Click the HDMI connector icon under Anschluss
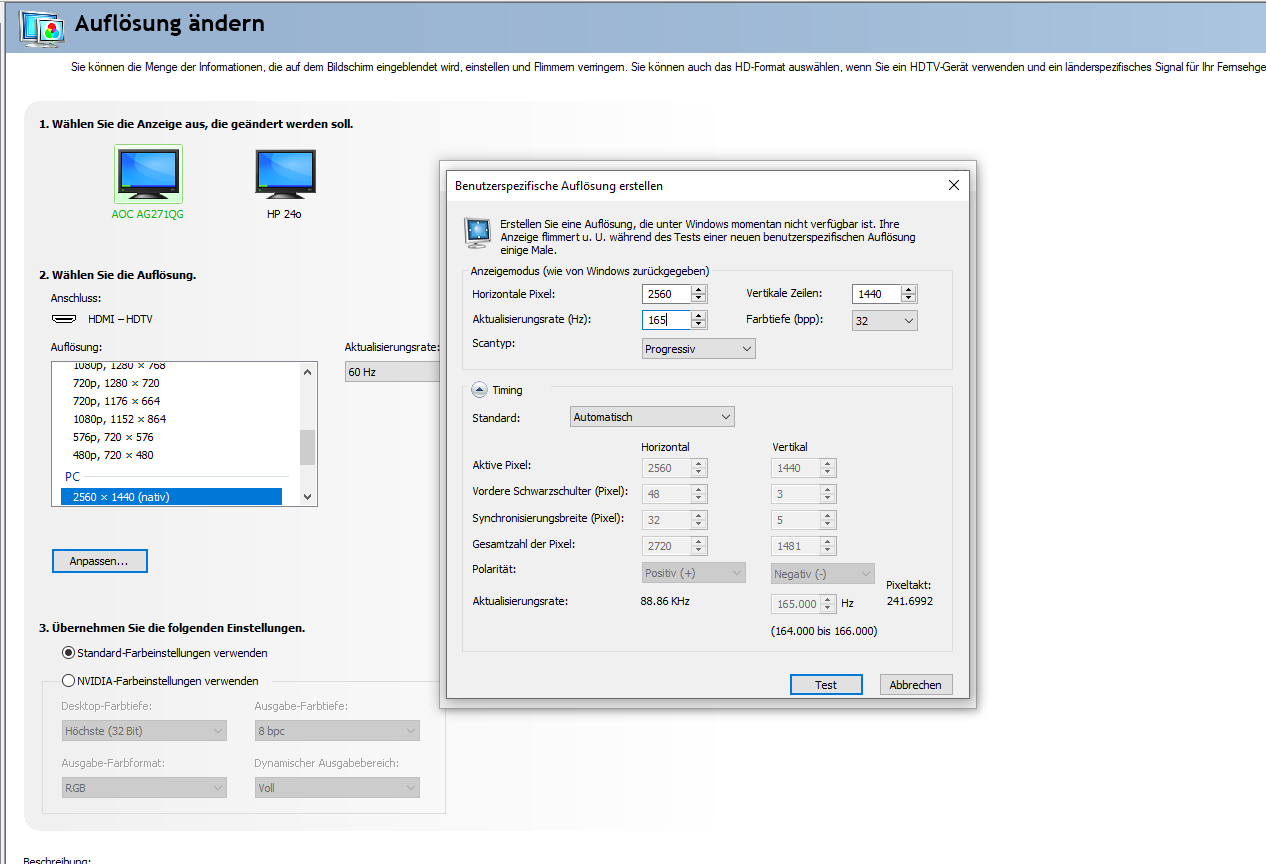The image size is (1266, 864). [x=64, y=318]
